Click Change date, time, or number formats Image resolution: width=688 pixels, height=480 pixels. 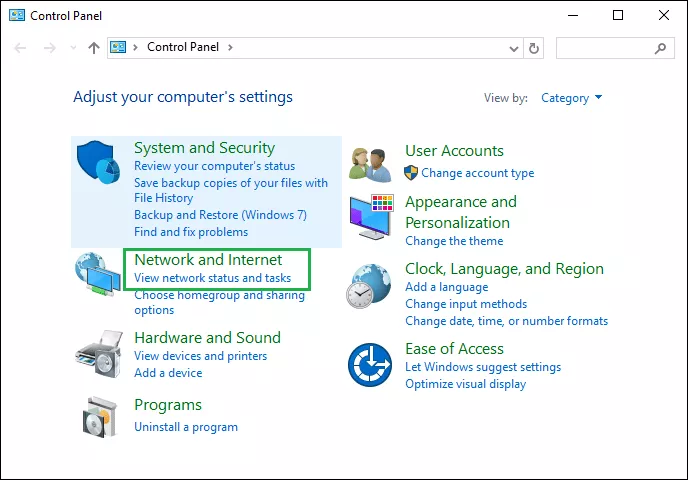506,321
